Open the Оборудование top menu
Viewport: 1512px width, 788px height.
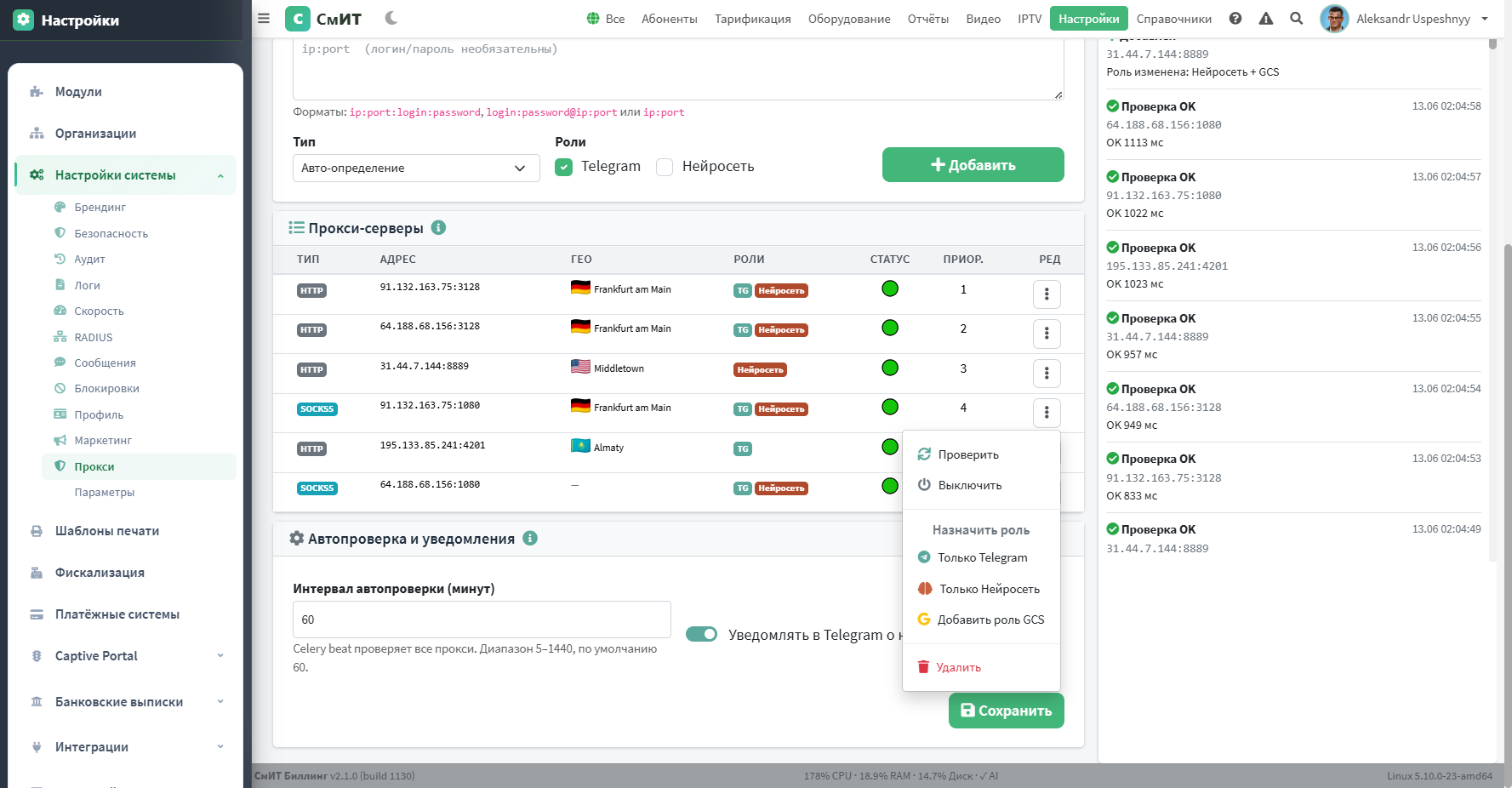pos(849,19)
